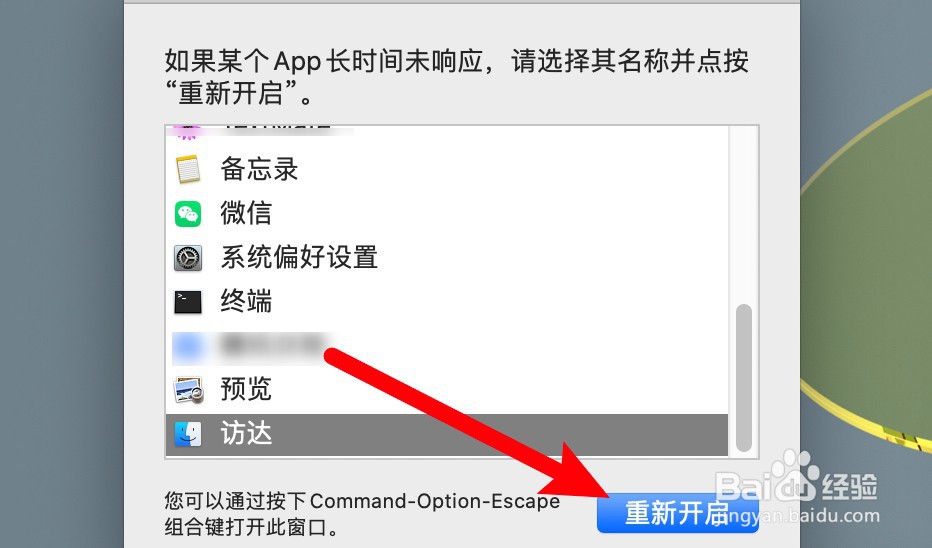Viewport: 932px width, 548px height.
Task: Select the 备忘录 row label
Action: pyautogui.click(x=259, y=169)
